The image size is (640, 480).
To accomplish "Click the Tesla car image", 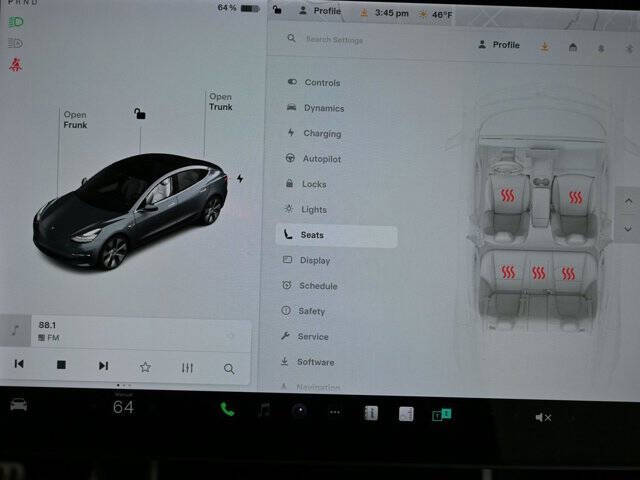I will (x=130, y=211).
